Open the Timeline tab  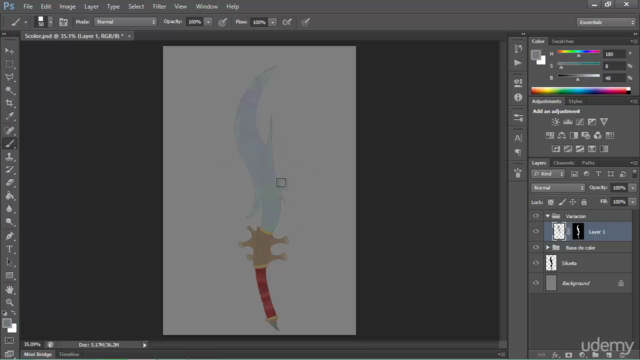tap(69, 354)
